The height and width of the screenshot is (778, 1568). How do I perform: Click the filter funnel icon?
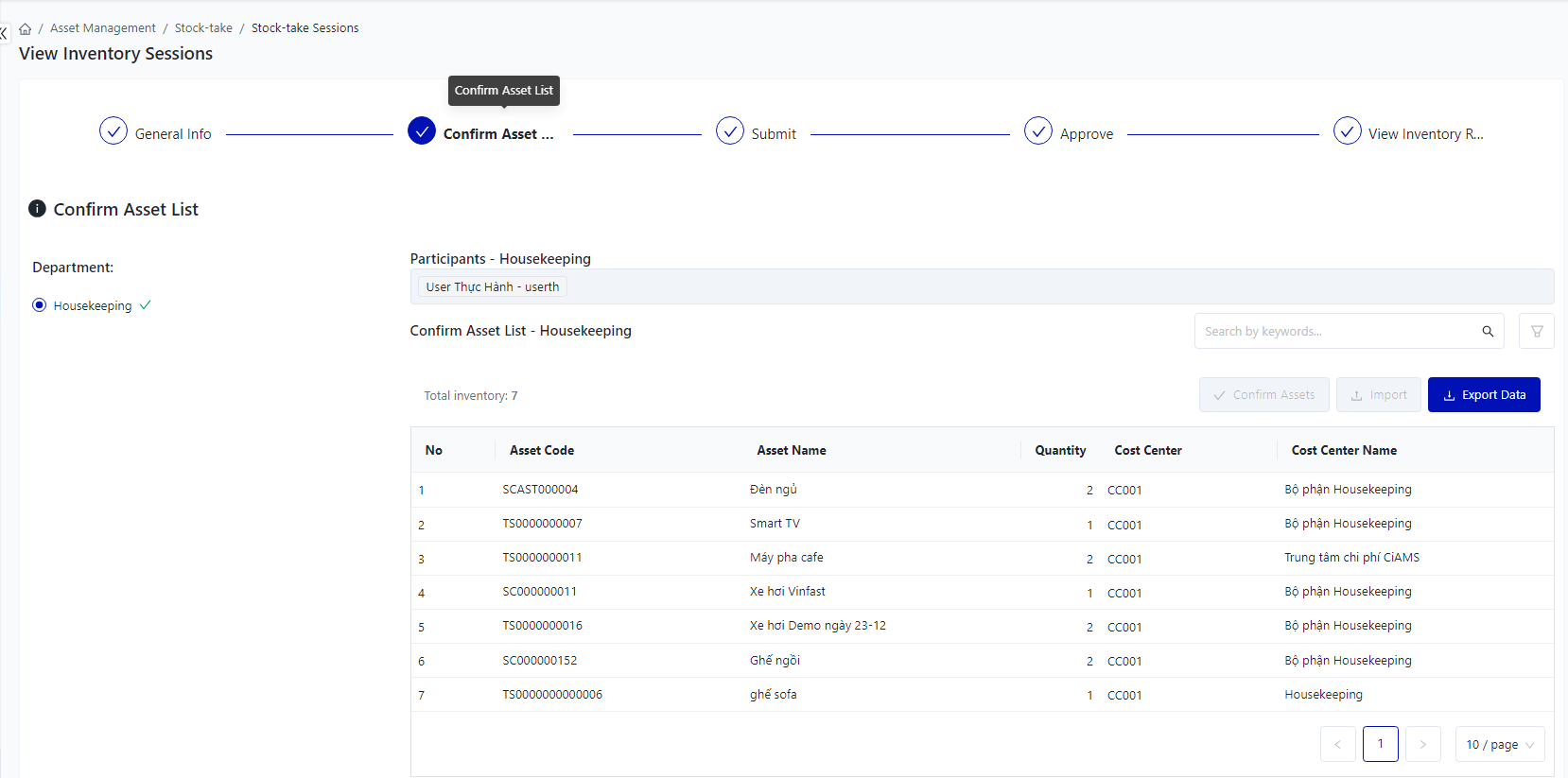pos(1537,331)
